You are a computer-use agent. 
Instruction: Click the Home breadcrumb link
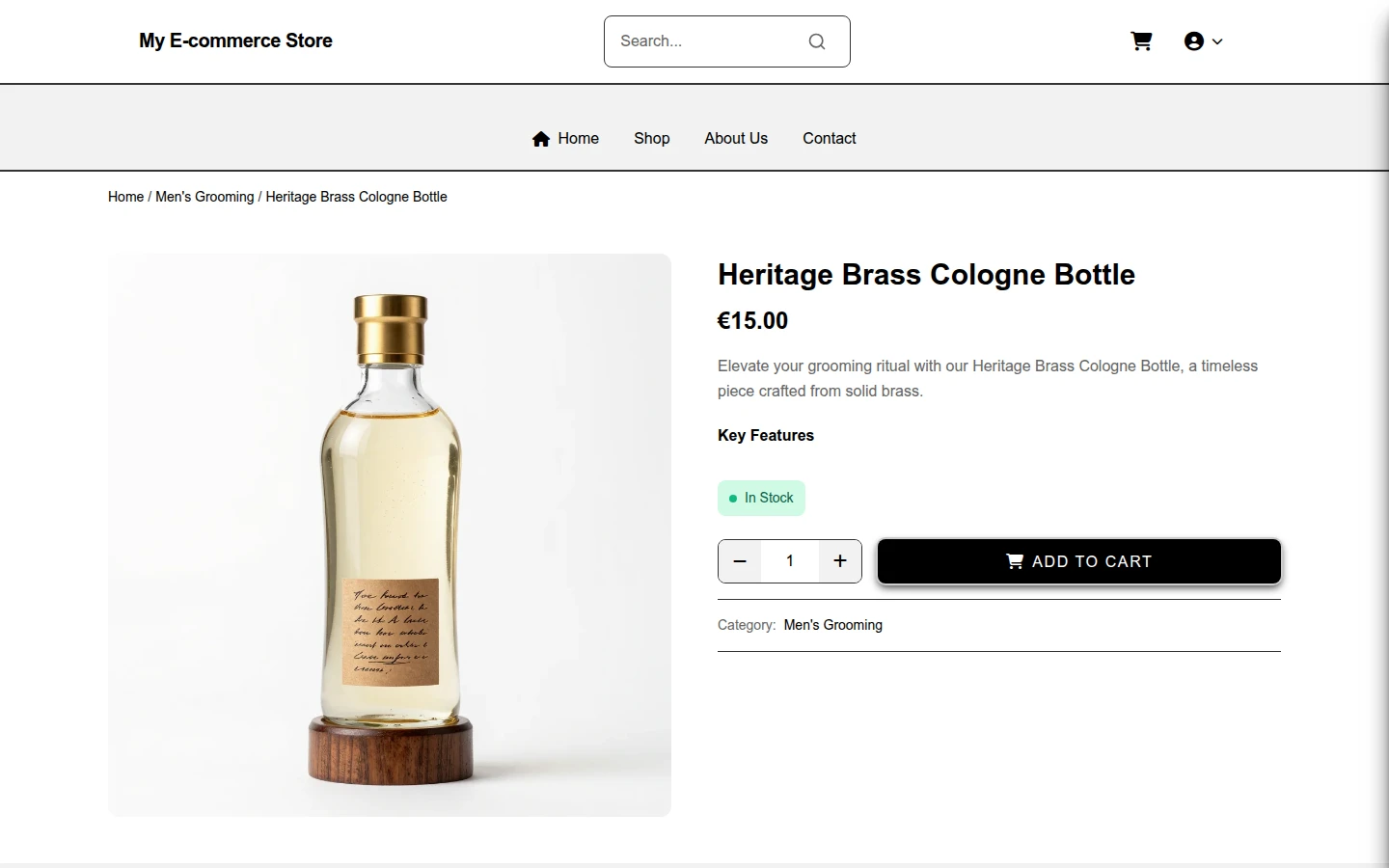(125, 197)
